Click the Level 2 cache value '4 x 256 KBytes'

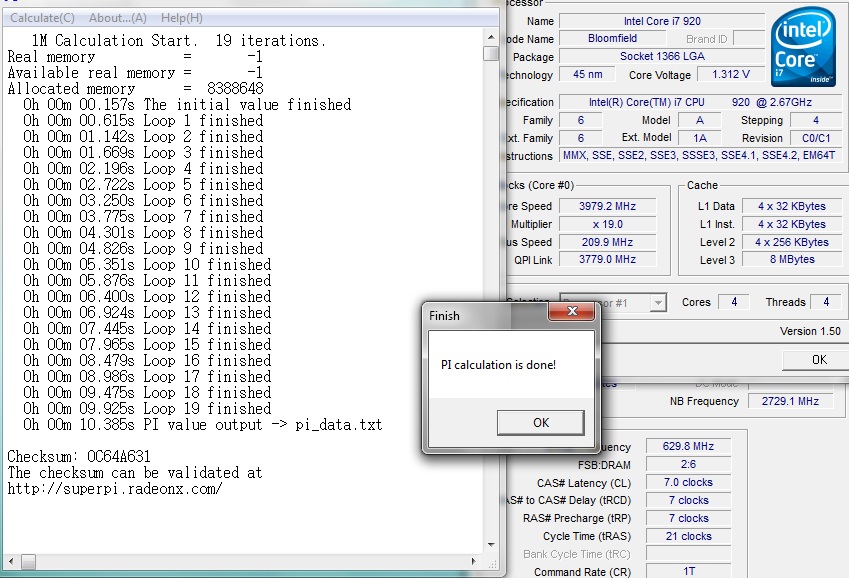coord(792,242)
